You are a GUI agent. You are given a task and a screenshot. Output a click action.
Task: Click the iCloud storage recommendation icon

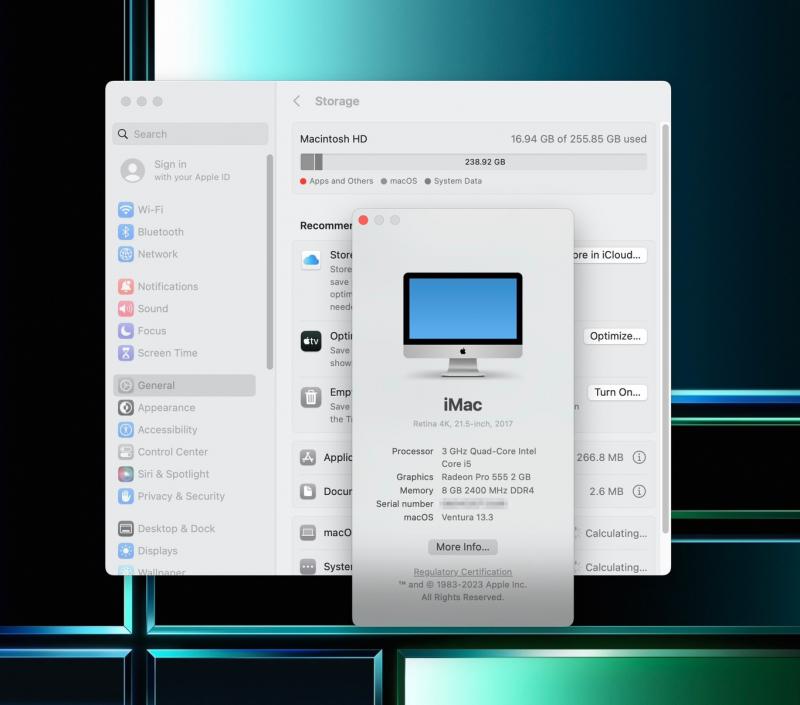coord(311,260)
